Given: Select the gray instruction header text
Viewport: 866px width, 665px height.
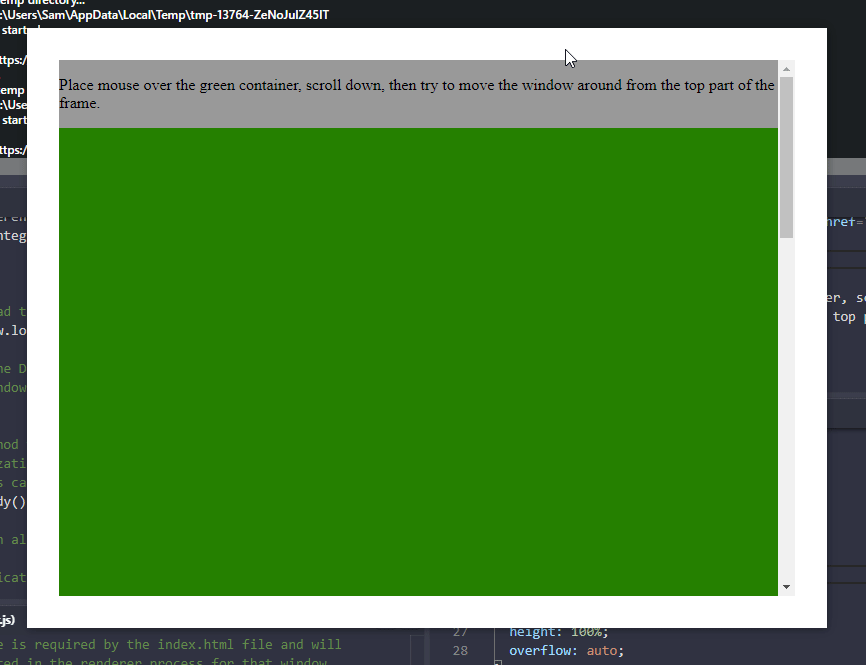Looking at the screenshot, I should click(x=417, y=93).
